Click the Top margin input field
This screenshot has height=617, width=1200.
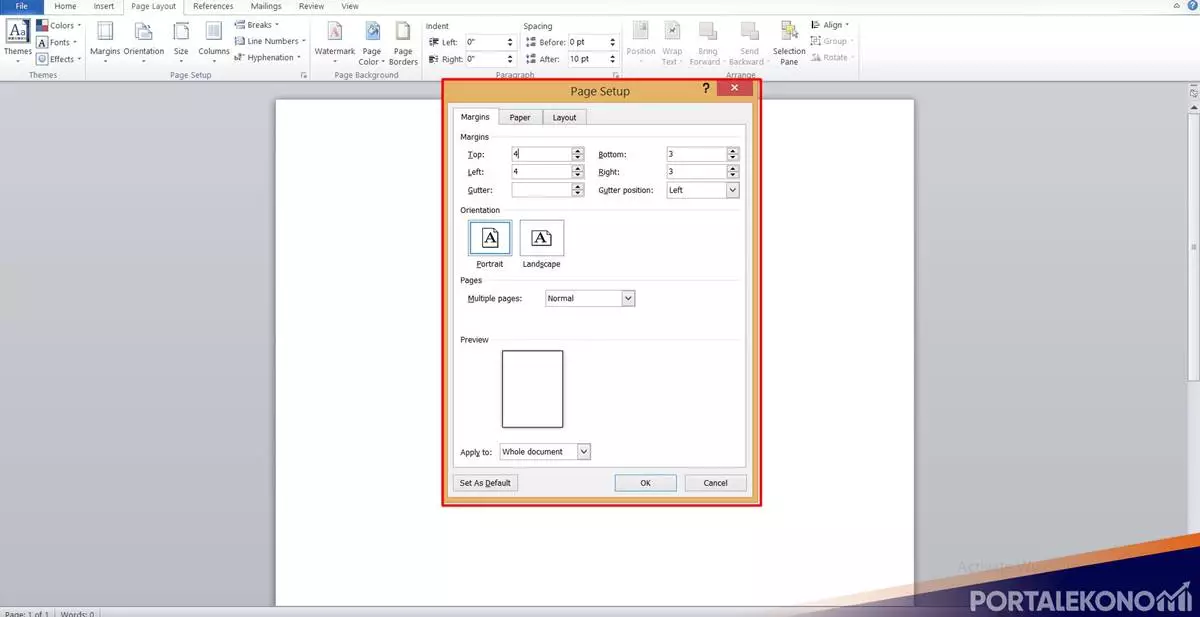(541, 154)
